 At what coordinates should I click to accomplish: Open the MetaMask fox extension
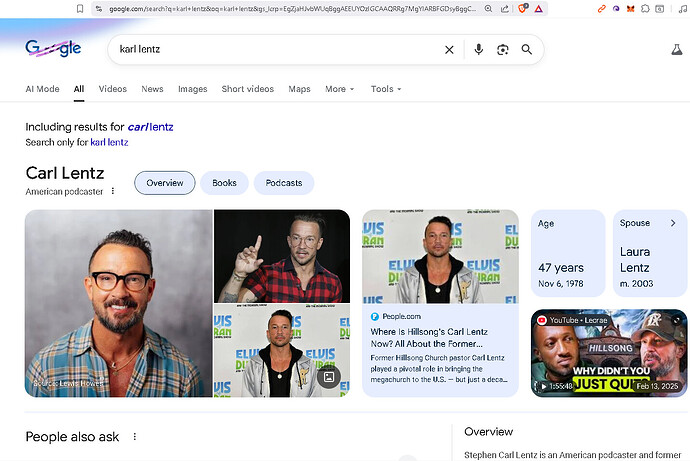point(631,8)
